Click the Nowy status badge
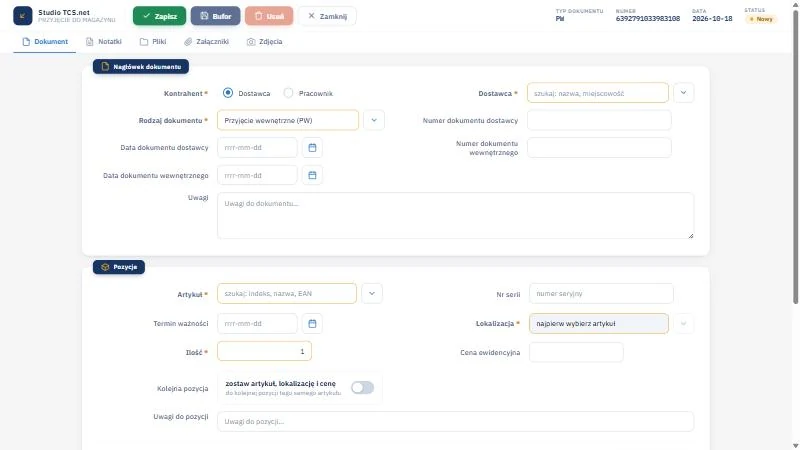Image resolution: width=800 pixels, height=450 pixels. click(761, 19)
